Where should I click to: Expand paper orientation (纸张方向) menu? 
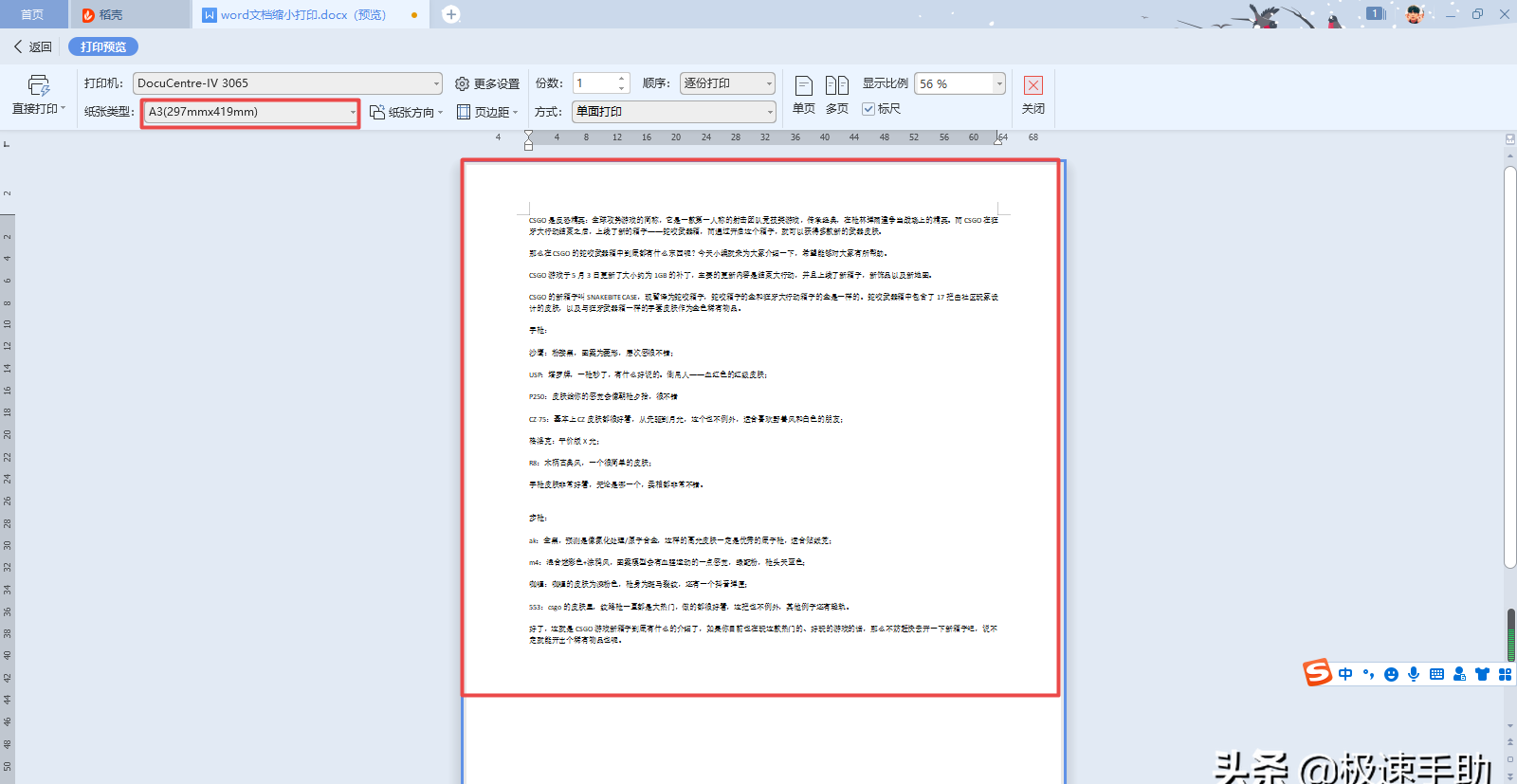[407, 112]
